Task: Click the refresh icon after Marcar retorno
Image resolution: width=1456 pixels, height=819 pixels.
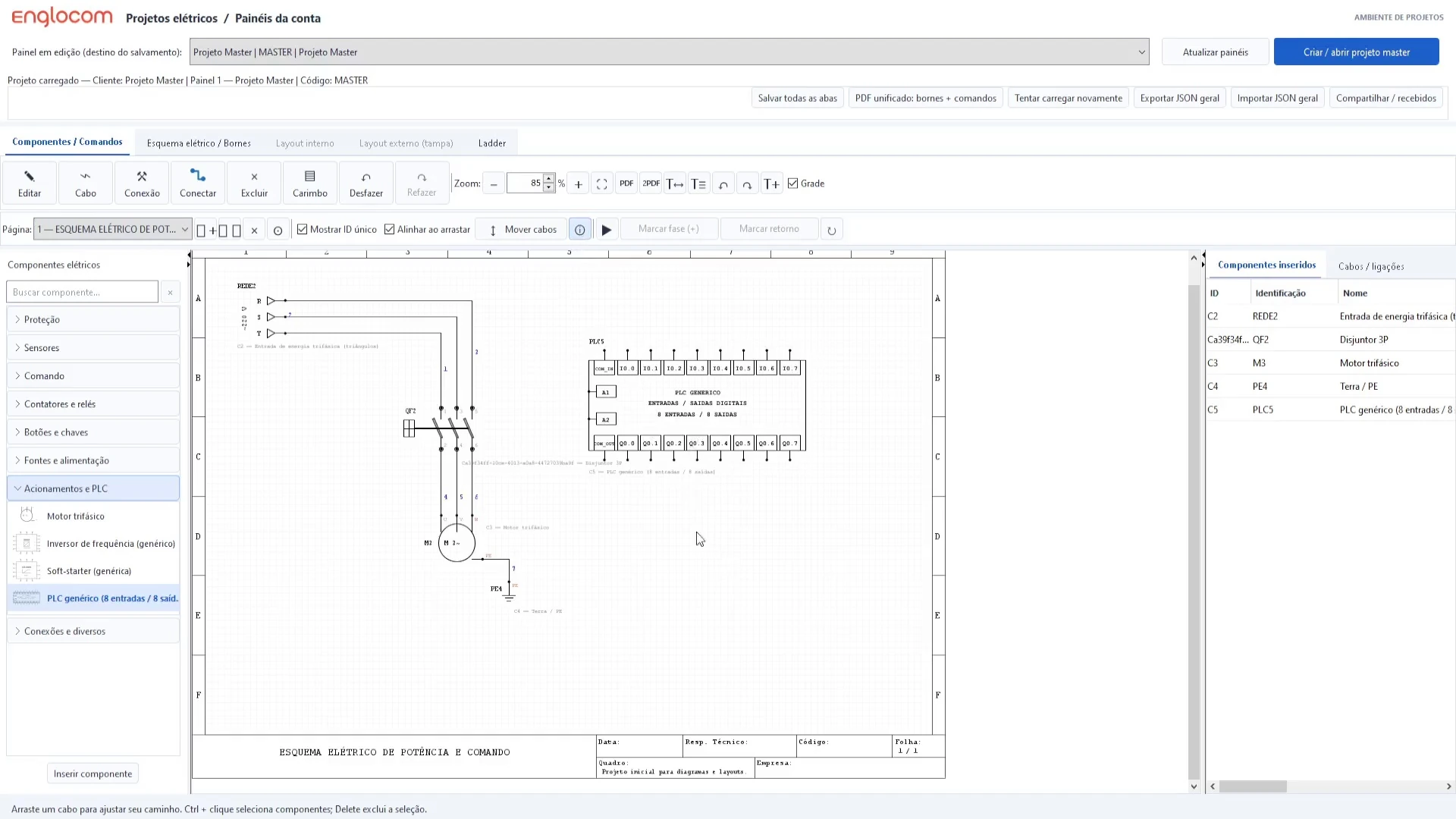Action: 832,230
